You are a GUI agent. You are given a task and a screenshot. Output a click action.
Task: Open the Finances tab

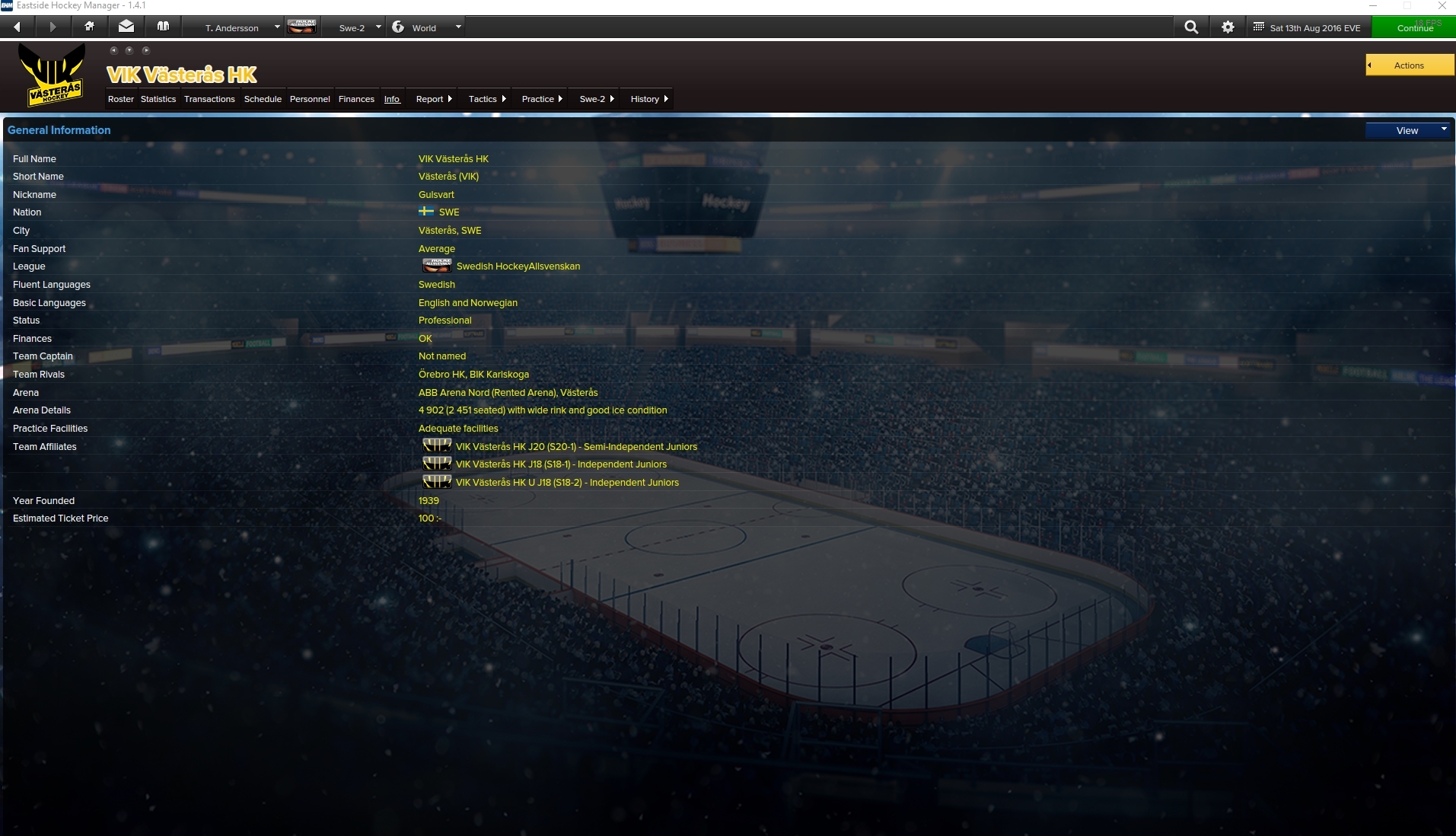click(356, 99)
